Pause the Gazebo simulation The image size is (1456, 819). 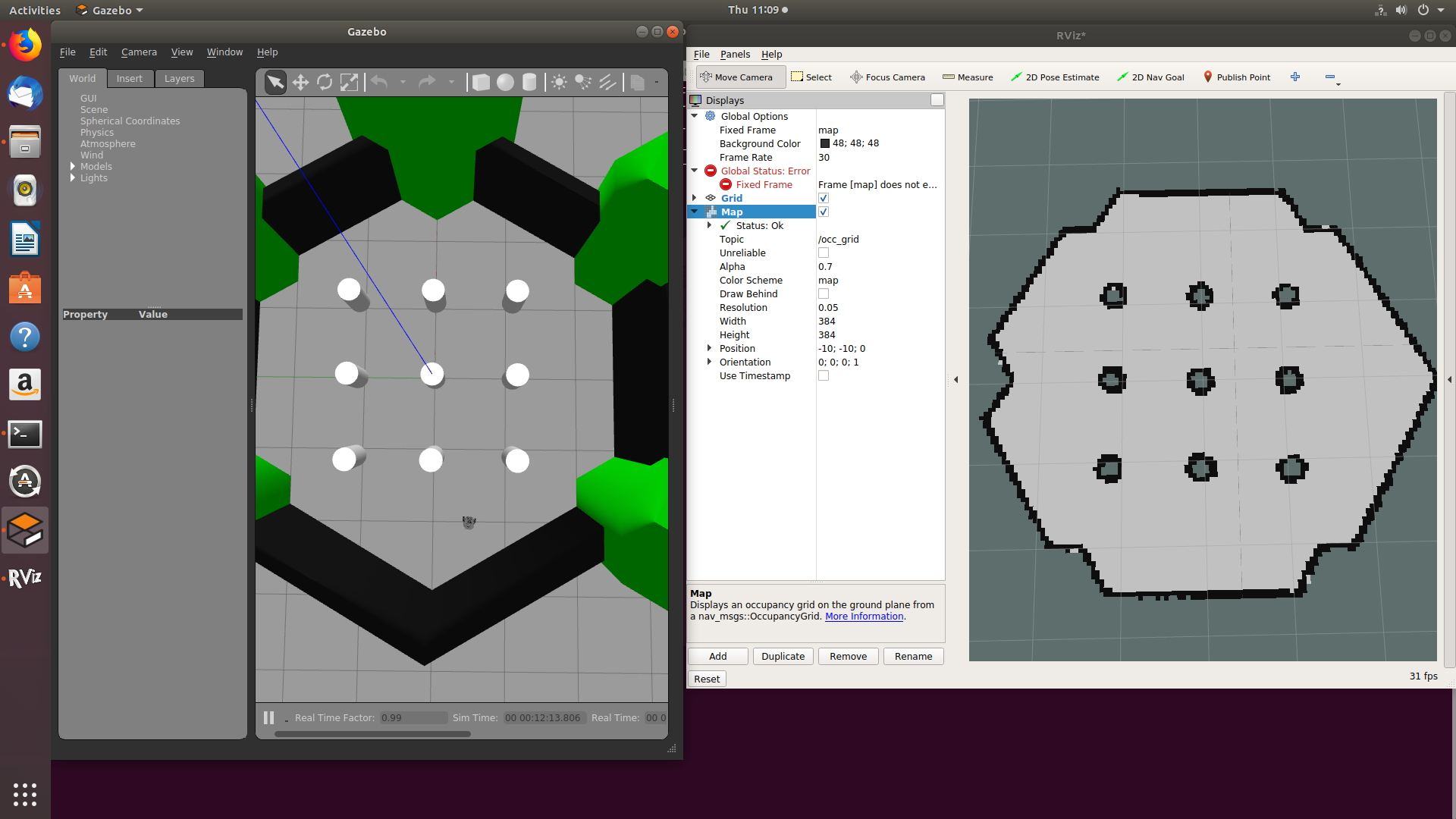point(268,717)
